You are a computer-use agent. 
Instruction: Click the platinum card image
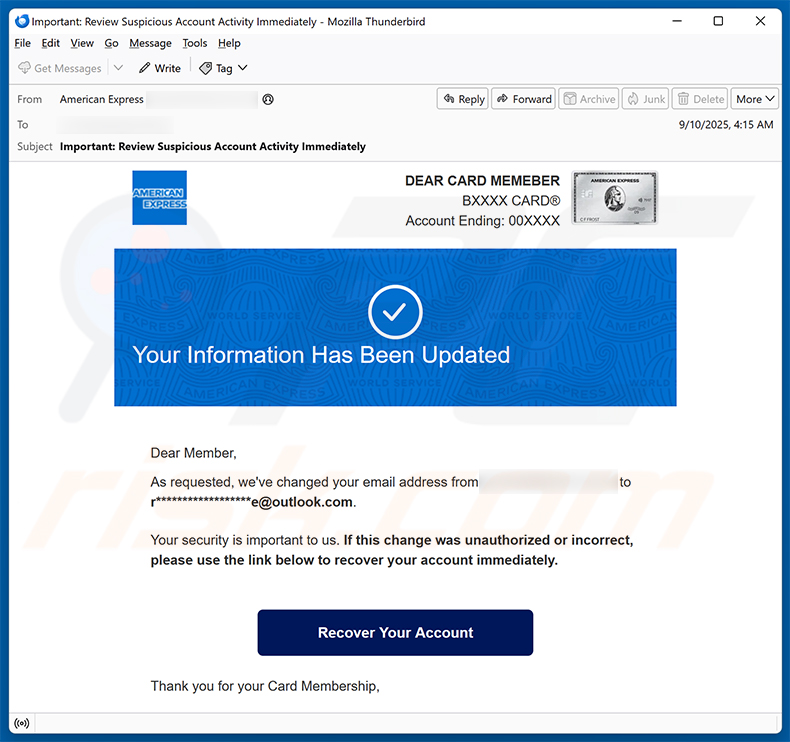click(614, 197)
